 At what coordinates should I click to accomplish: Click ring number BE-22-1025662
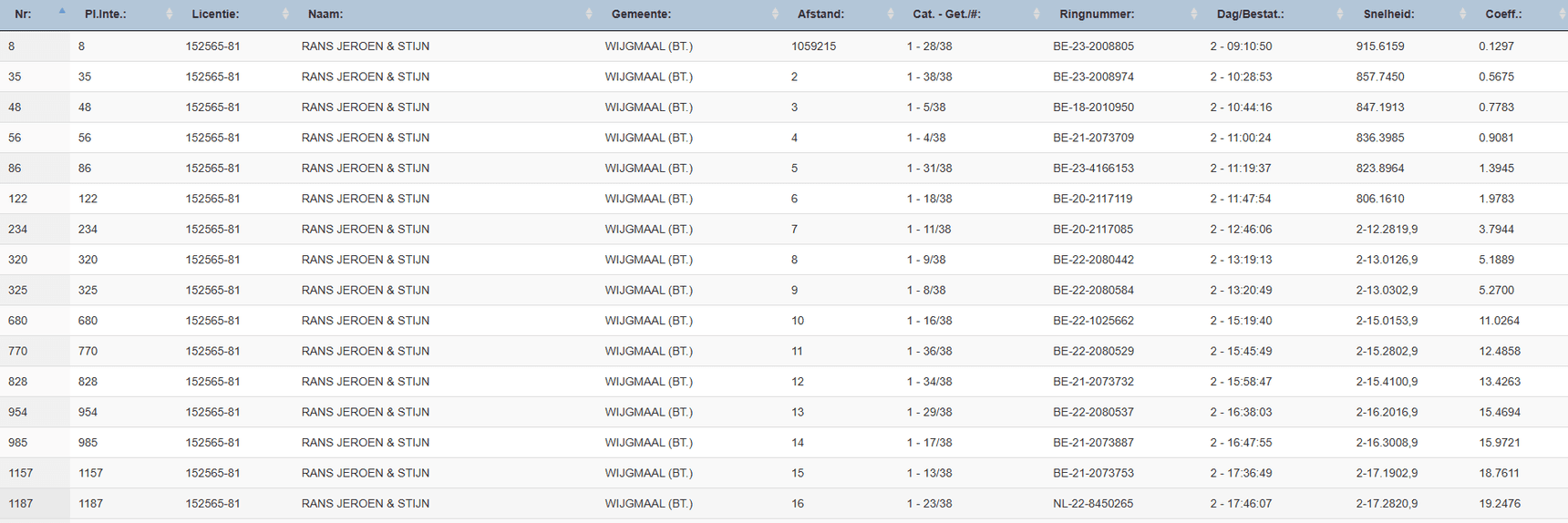coord(1093,321)
